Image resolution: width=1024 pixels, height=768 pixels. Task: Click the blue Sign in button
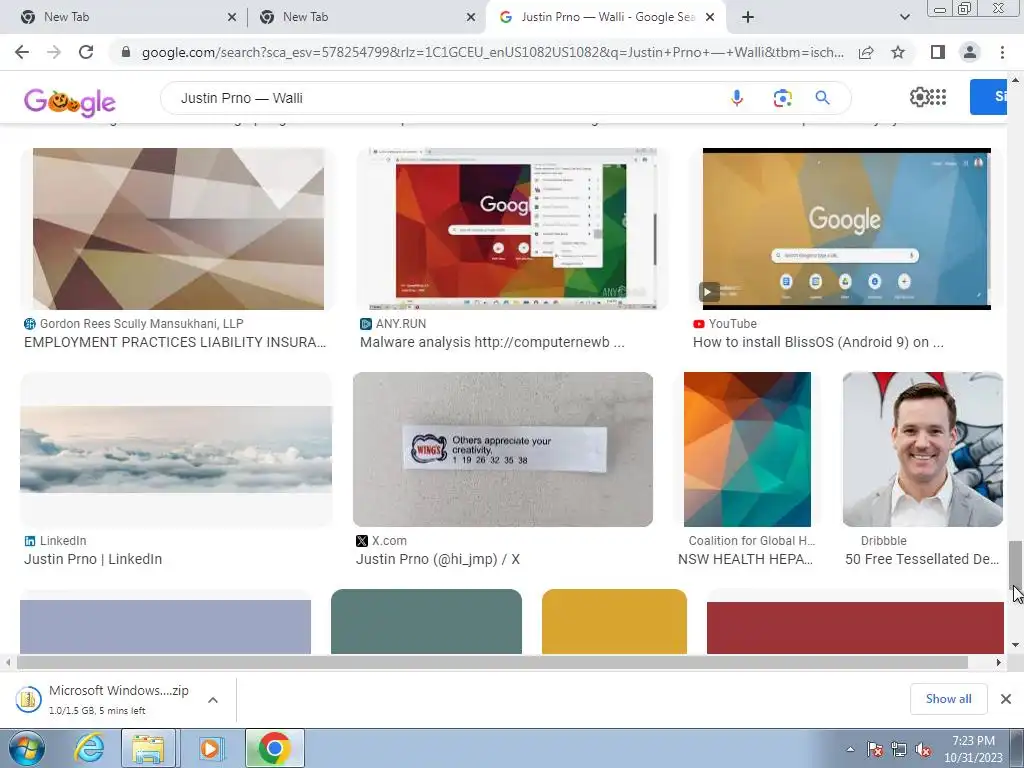point(988,97)
